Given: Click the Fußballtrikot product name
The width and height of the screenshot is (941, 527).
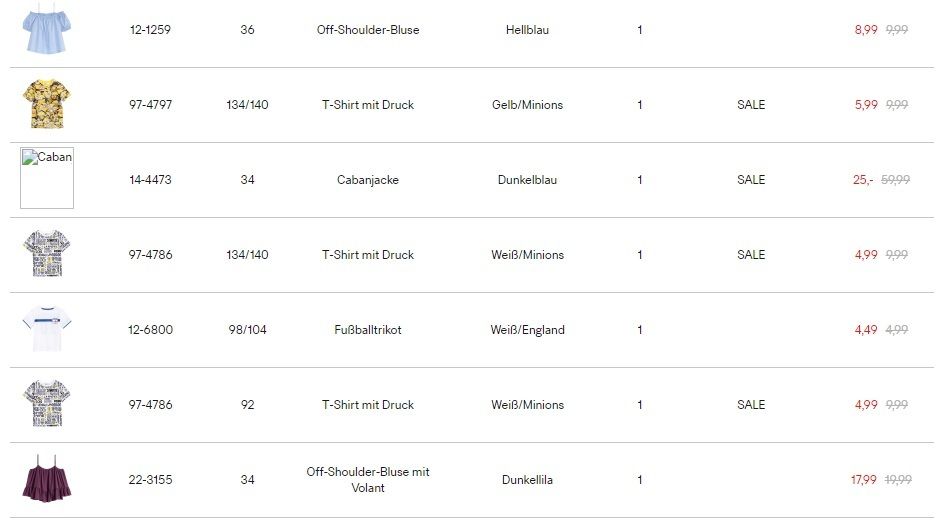Looking at the screenshot, I should click(x=368, y=330).
